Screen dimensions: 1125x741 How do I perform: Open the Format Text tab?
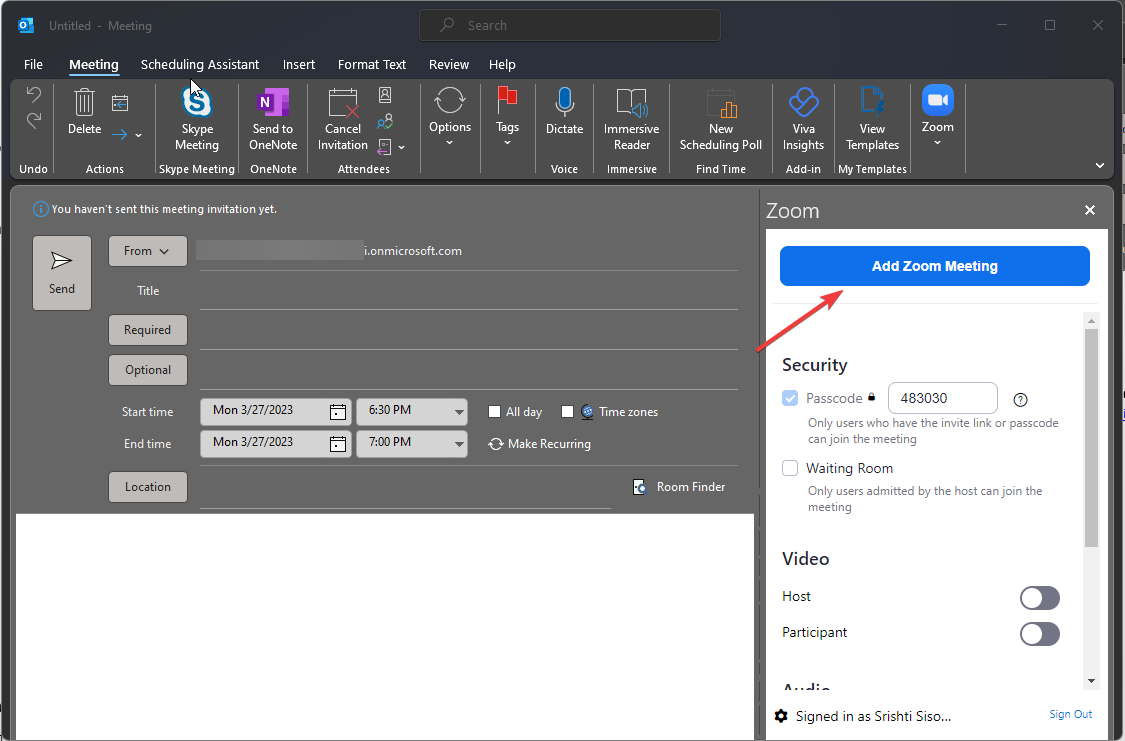click(x=371, y=64)
